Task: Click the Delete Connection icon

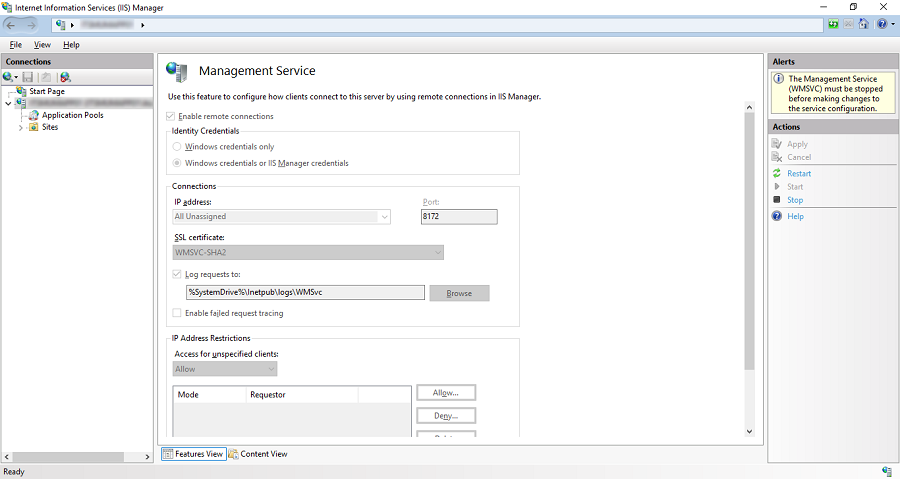Action: click(65, 77)
